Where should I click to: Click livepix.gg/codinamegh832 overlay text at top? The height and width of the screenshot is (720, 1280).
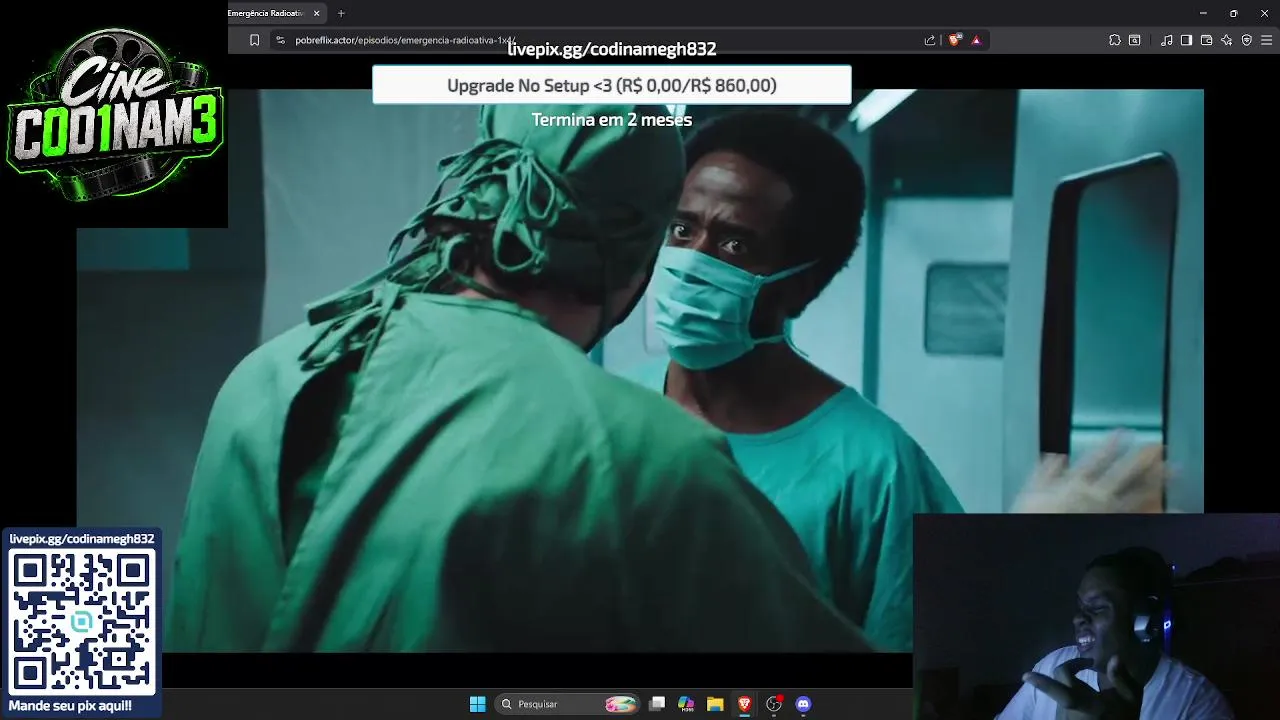click(x=612, y=49)
